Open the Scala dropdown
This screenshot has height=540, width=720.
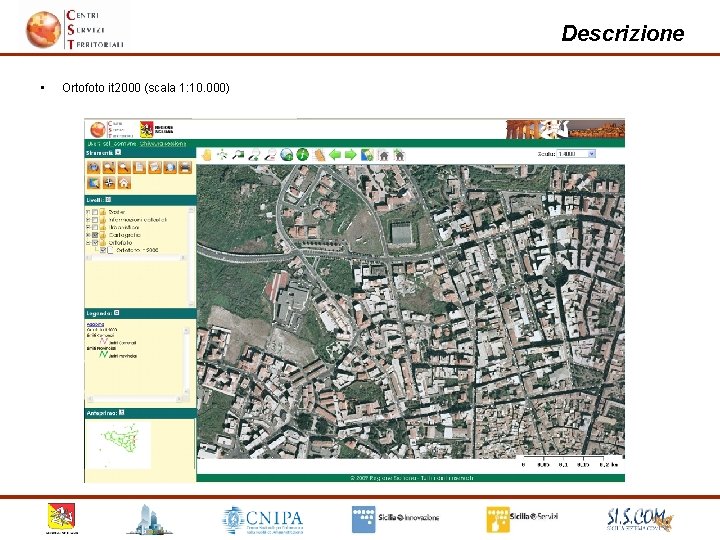pyautogui.click(x=592, y=154)
